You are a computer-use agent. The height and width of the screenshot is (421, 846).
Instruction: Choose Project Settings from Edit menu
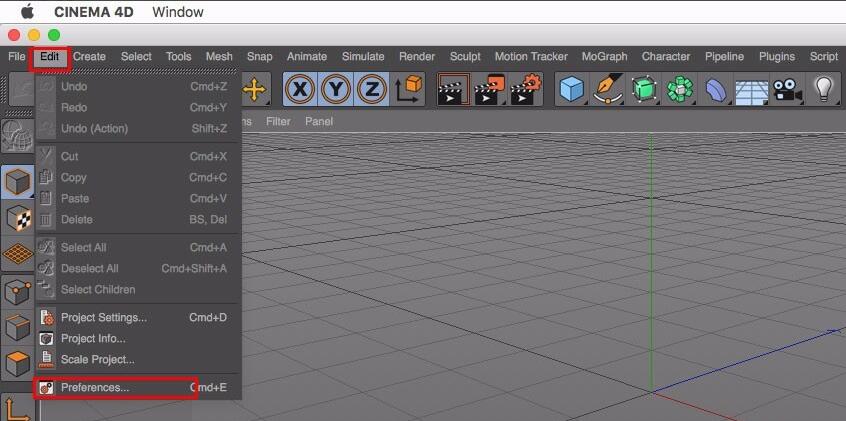click(139, 317)
